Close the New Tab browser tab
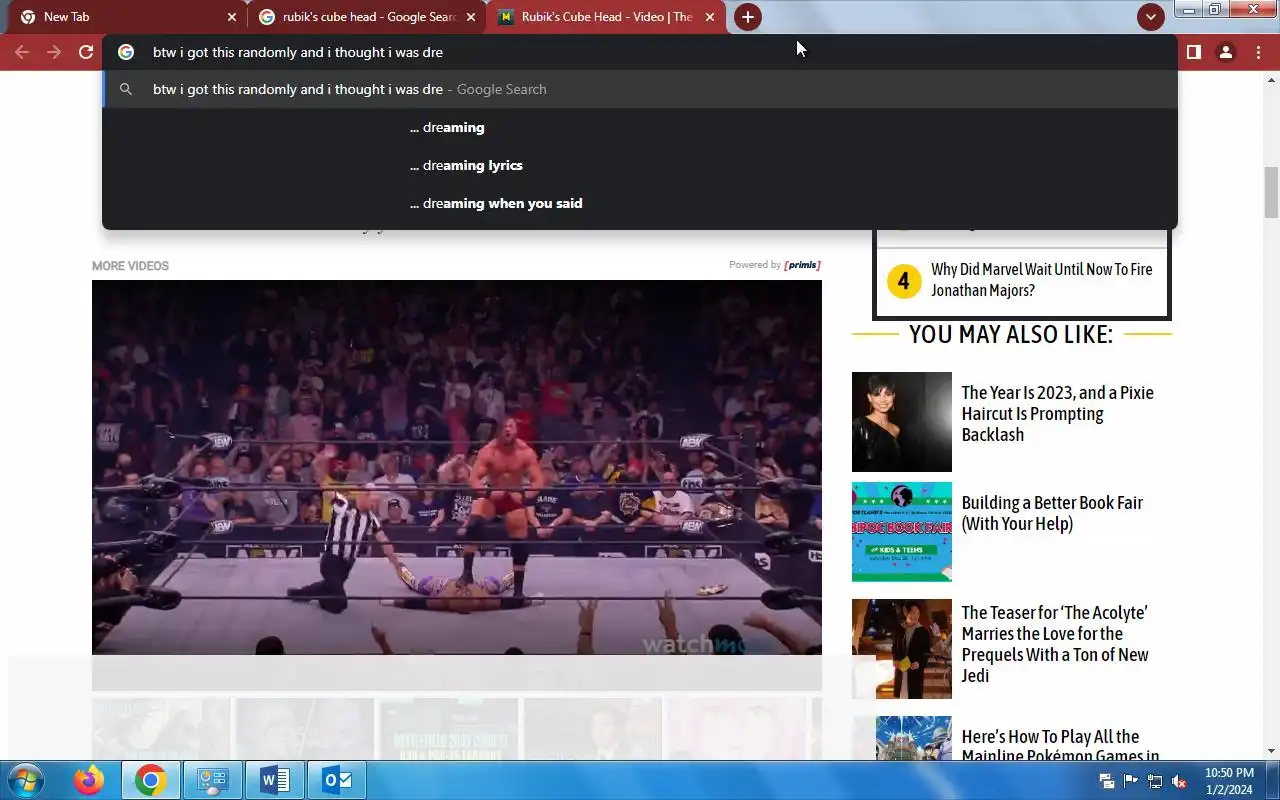The height and width of the screenshot is (800, 1280). [x=232, y=17]
